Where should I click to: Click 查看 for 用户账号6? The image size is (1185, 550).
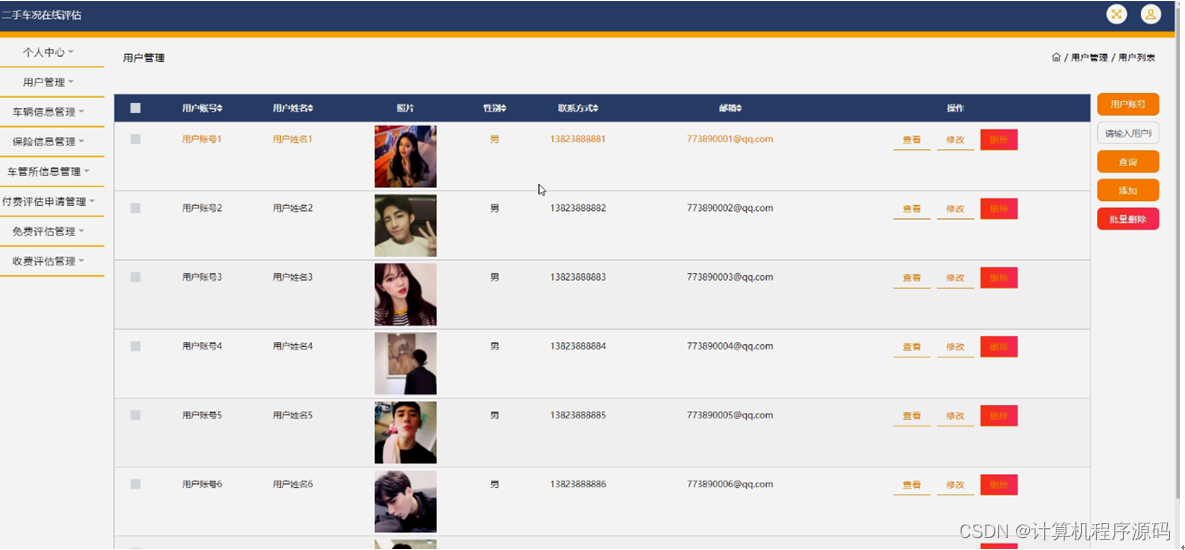pos(911,486)
